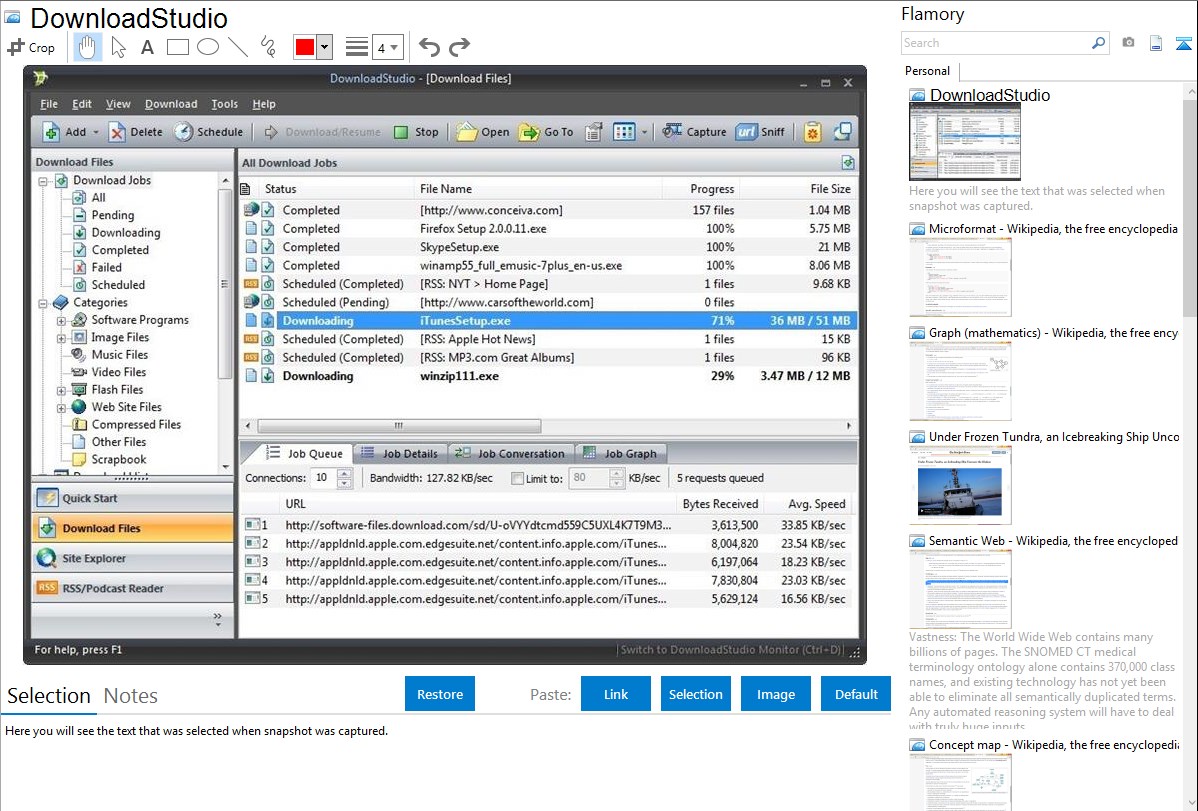Open the Help menu
The image size is (1198, 811).
[264, 104]
